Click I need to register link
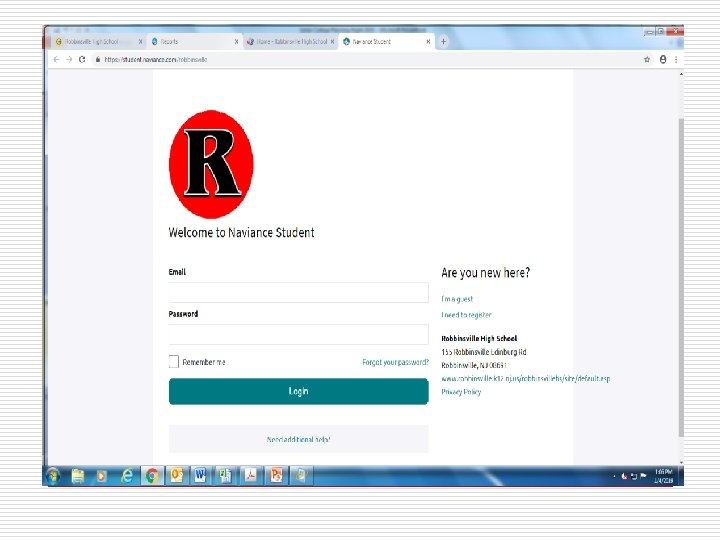The image size is (720, 540). click(x=466, y=315)
